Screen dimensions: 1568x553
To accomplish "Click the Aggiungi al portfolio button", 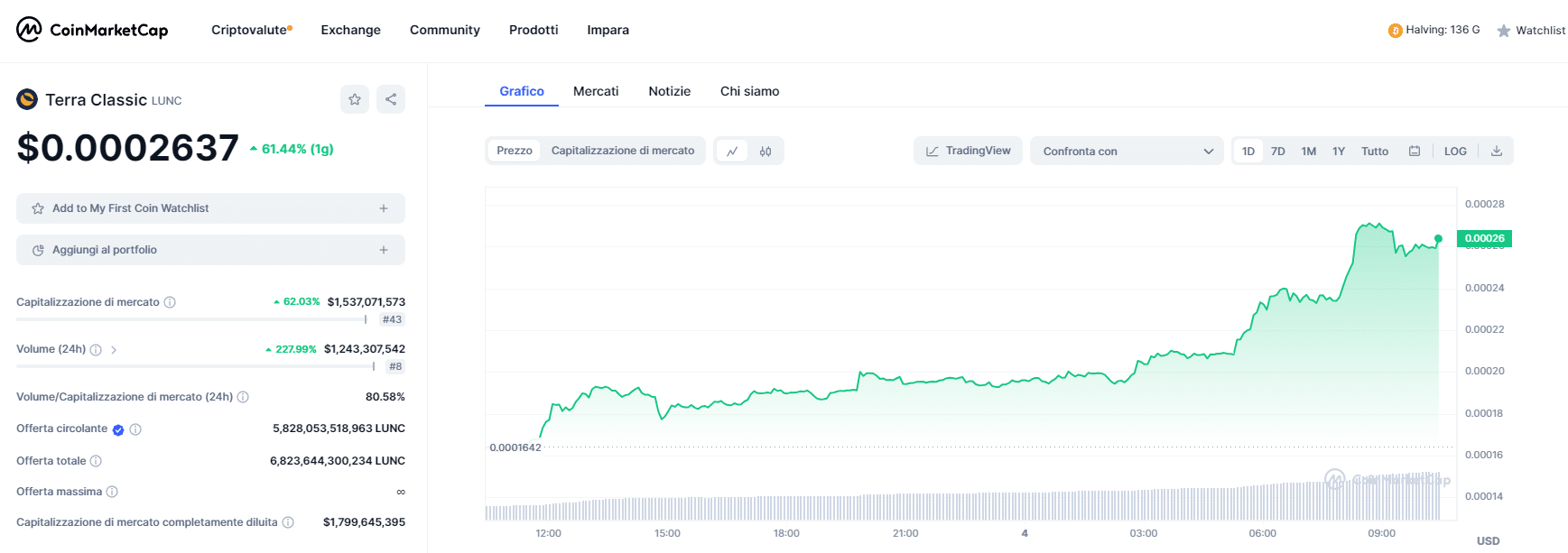I will pyautogui.click(x=210, y=250).
